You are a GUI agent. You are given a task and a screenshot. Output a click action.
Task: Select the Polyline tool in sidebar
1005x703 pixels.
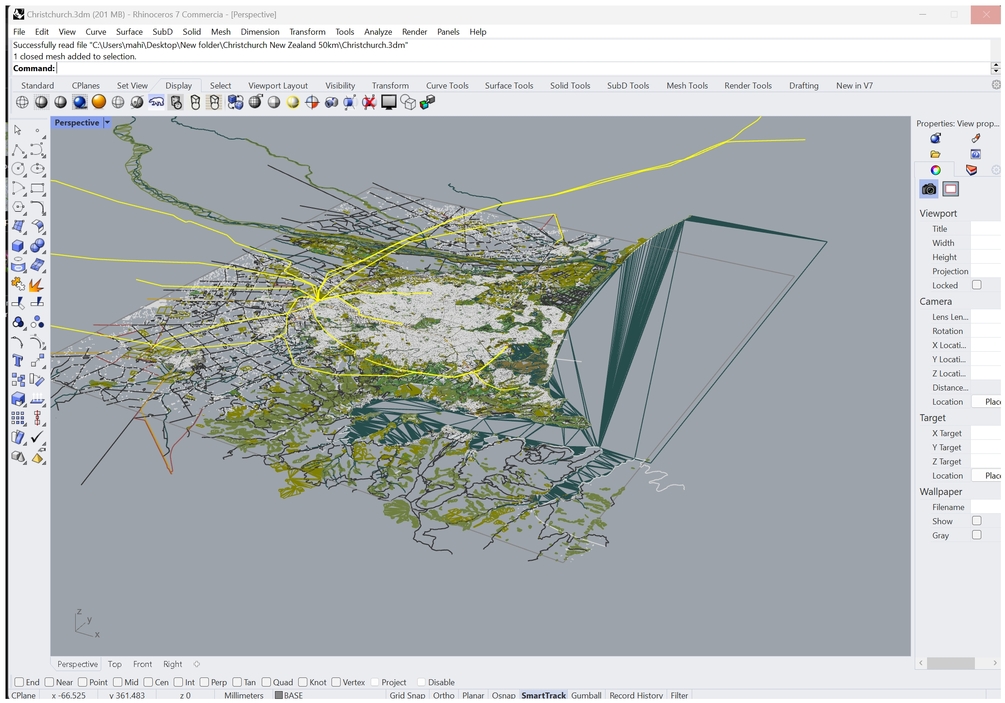[x=18, y=150]
